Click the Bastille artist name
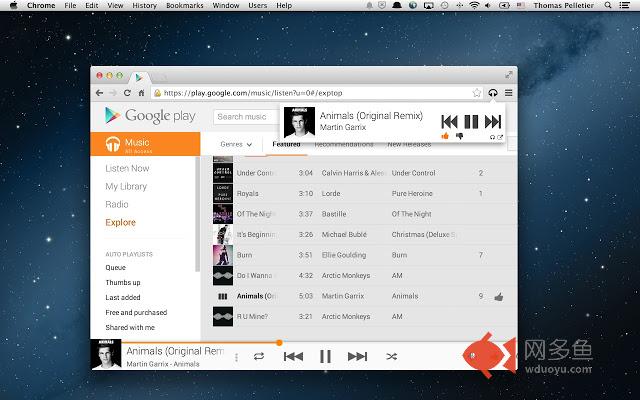The width and height of the screenshot is (640, 400). pos(334,214)
